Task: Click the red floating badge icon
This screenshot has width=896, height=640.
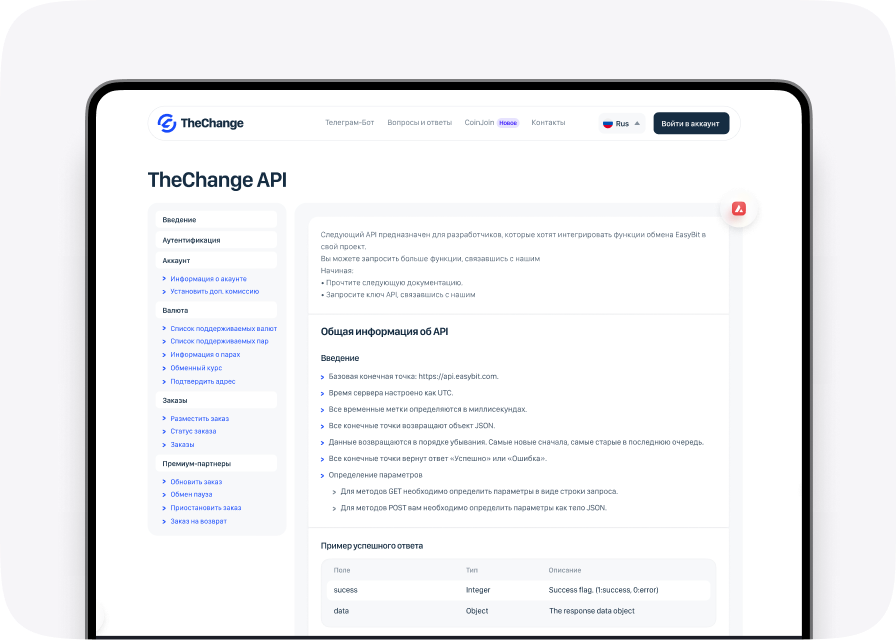Action: [739, 209]
